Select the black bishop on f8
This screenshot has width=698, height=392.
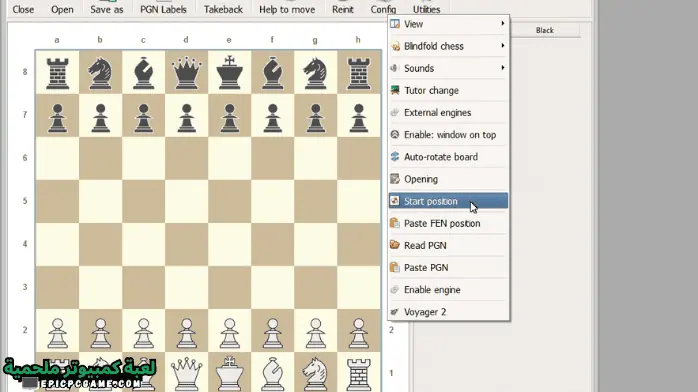272,72
